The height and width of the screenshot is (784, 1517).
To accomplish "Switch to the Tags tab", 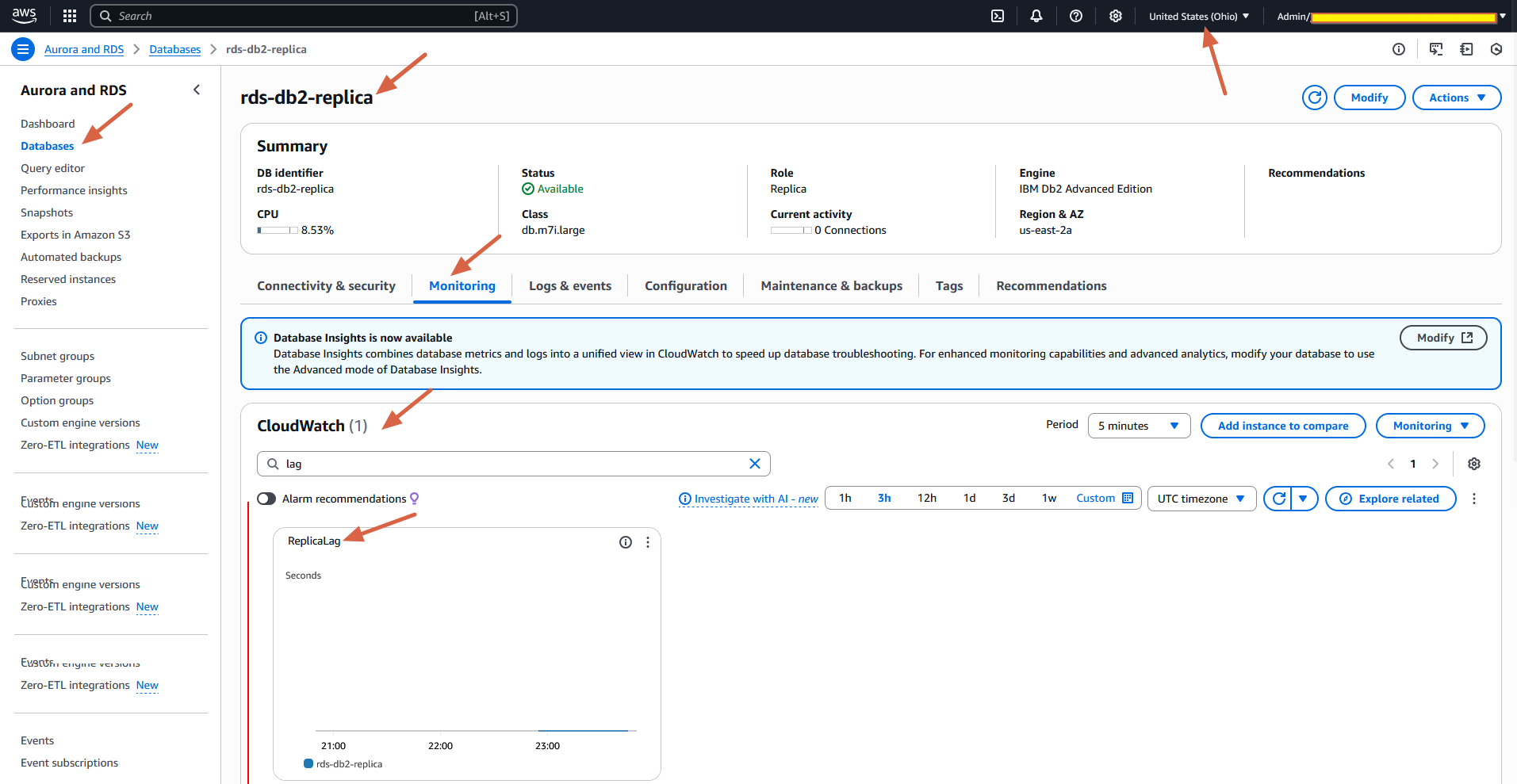I will pyautogui.click(x=949, y=286).
